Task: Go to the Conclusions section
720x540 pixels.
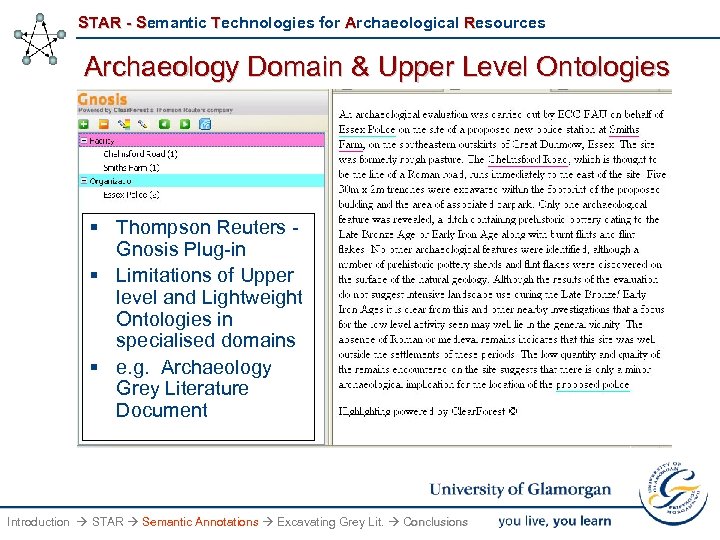Action: 435,522
